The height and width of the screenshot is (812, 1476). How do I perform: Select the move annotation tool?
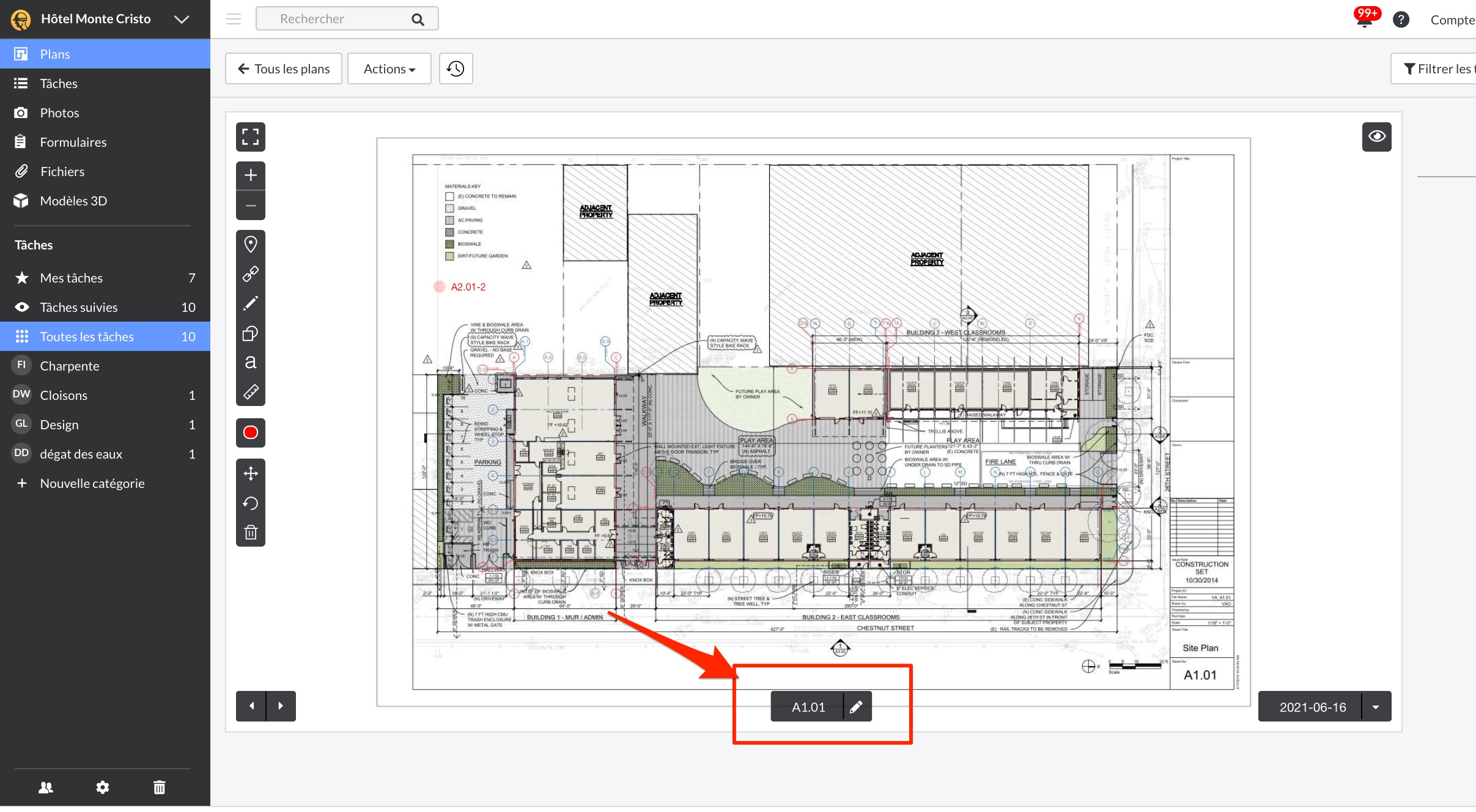pos(250,473)
